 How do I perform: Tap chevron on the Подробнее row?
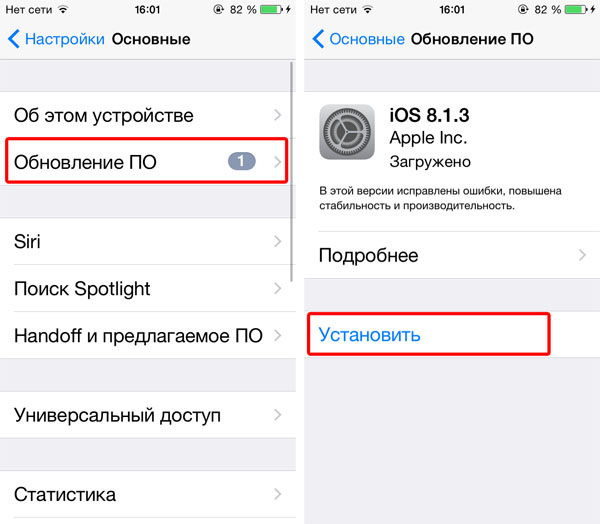(x=582, y=255)
